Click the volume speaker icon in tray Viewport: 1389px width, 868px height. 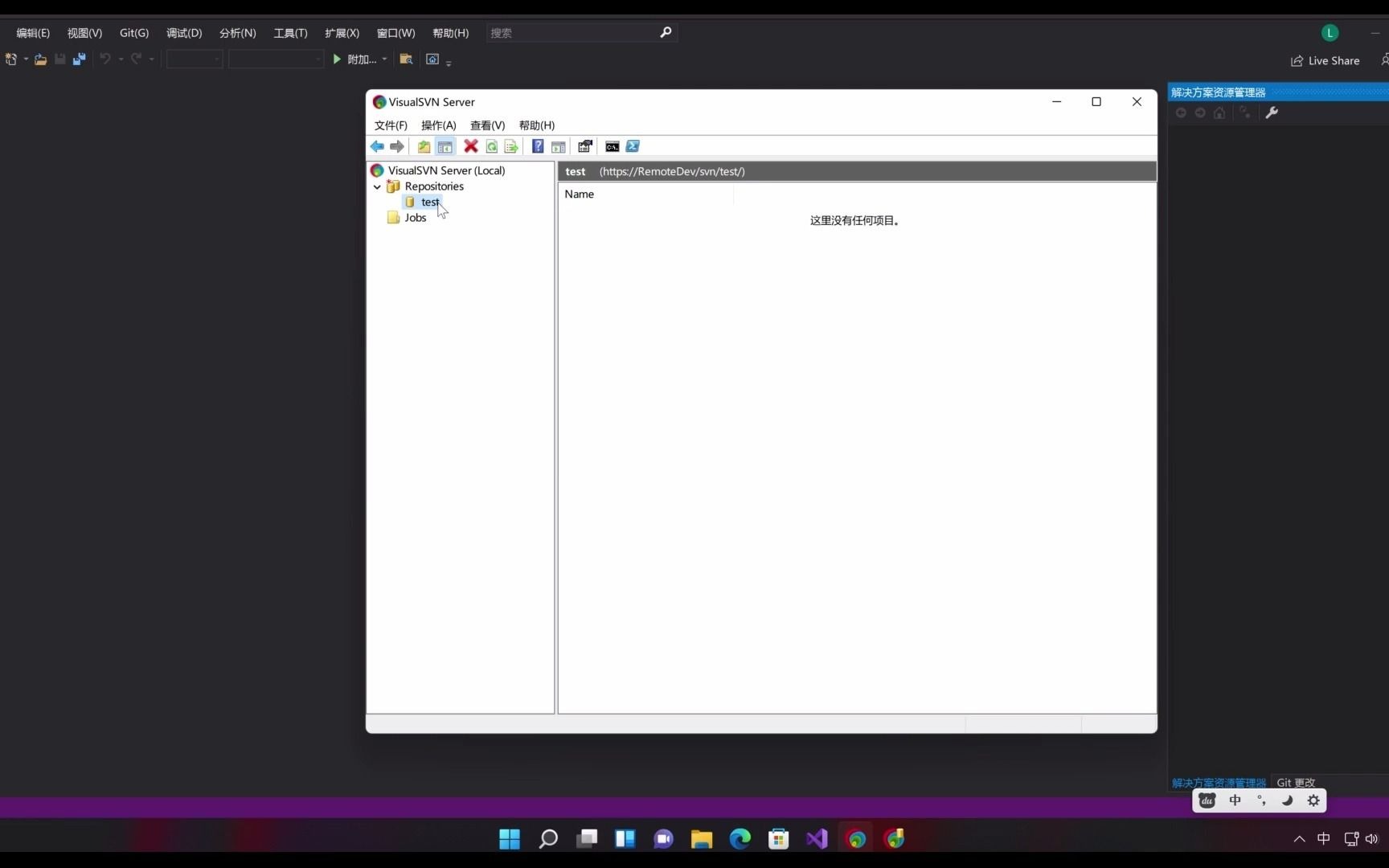click(1371, 839)
